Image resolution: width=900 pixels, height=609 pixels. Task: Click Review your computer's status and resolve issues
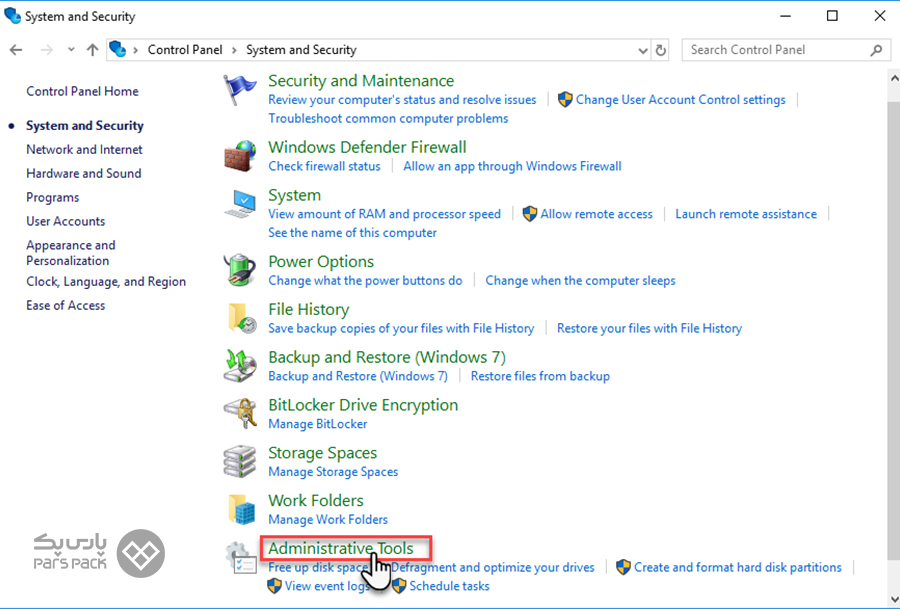coord(402,100)
